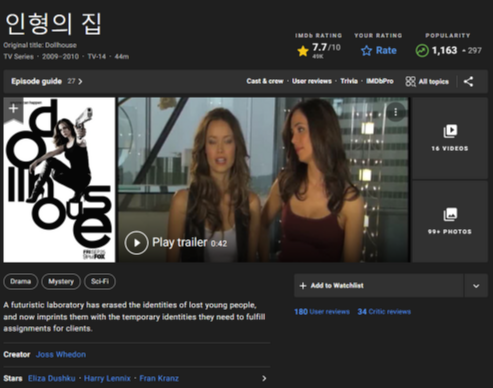Expand the watchlist options dropdown arrow
Image resolution: width=493 pixels, height=388 pixels.
click(476, 286)
